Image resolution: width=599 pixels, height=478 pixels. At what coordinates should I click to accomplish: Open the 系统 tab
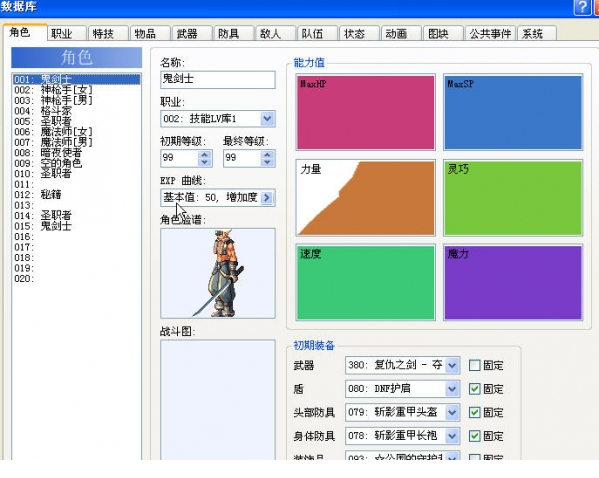(537, 34)
